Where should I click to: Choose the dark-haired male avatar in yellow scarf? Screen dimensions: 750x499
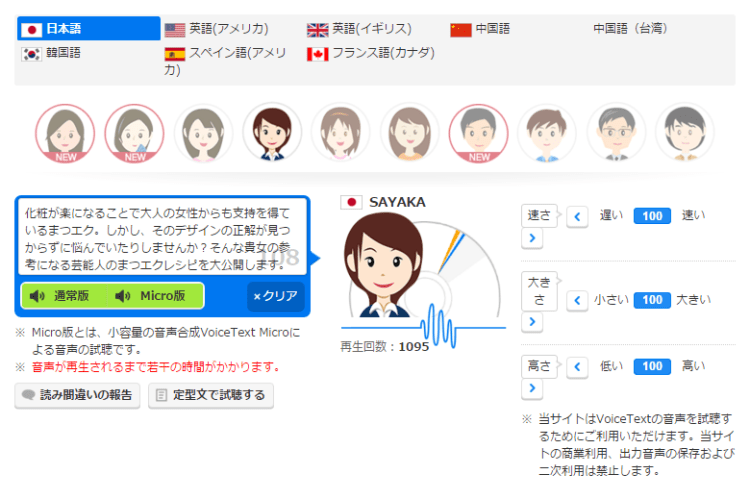click(x=685, y=133)
